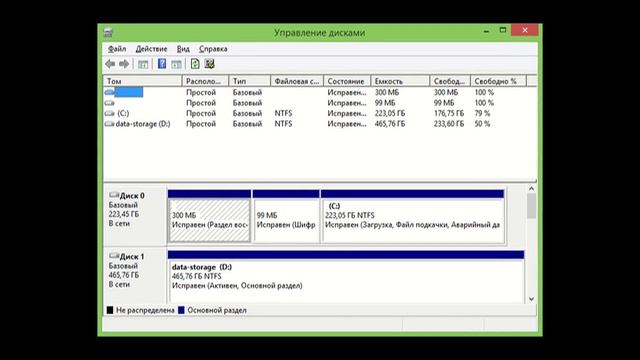640x360 pixels.
Task: Click the blue Основной раздел legend swatch
Action: (181, 310)
